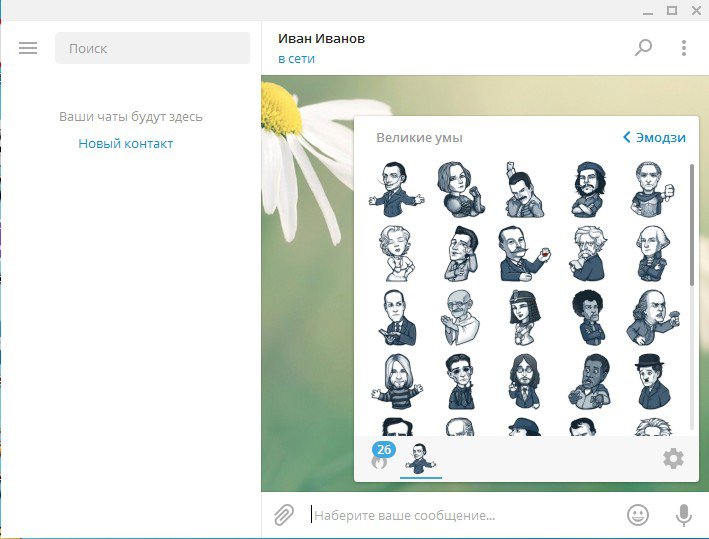Open the hamburger main menu
The height and width of the screenshot is (539, 709).
coord(28,48)
